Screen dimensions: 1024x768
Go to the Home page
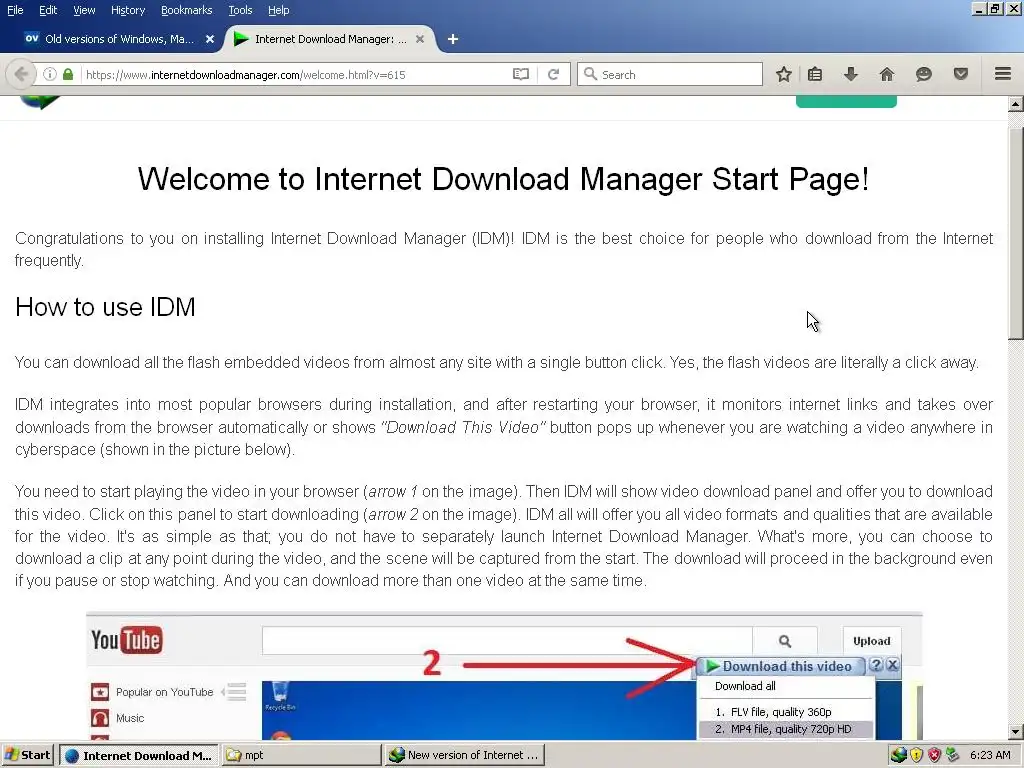tap(886, 74)
